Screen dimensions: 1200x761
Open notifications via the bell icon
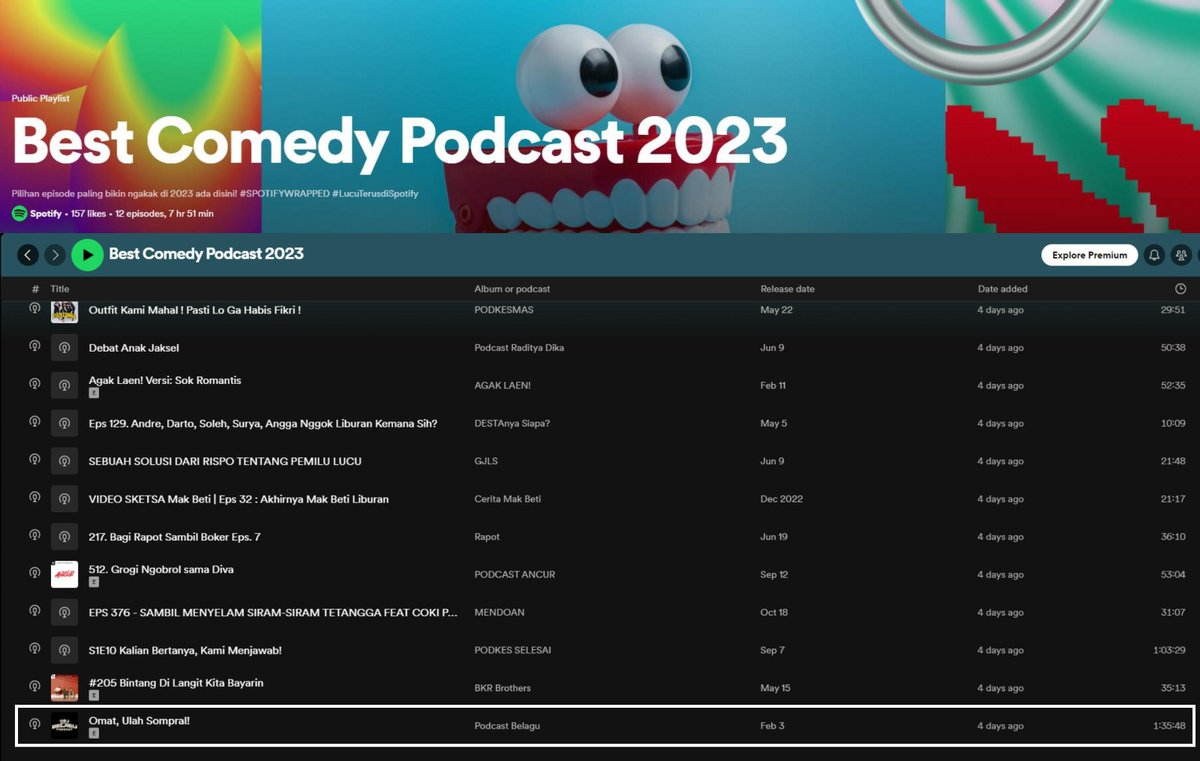tap(1154, 255)
